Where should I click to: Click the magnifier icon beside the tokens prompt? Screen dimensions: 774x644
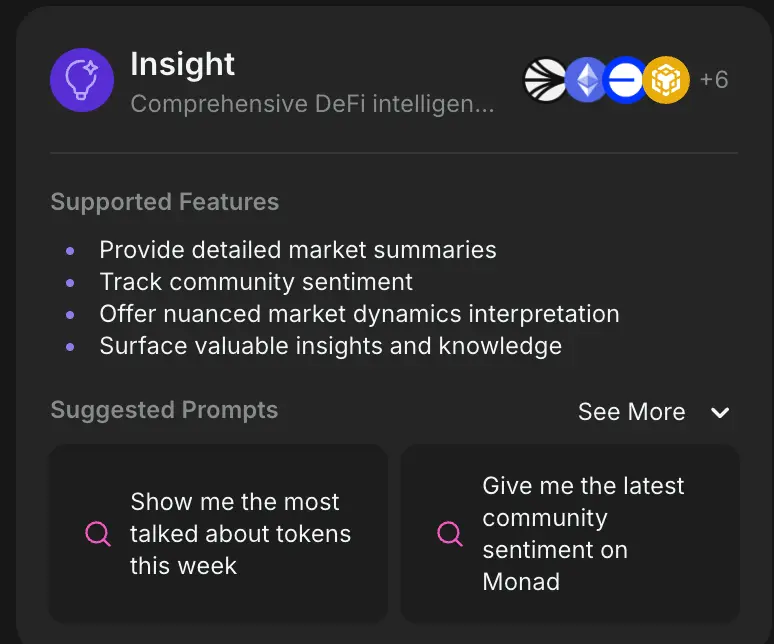pos(98,533)
